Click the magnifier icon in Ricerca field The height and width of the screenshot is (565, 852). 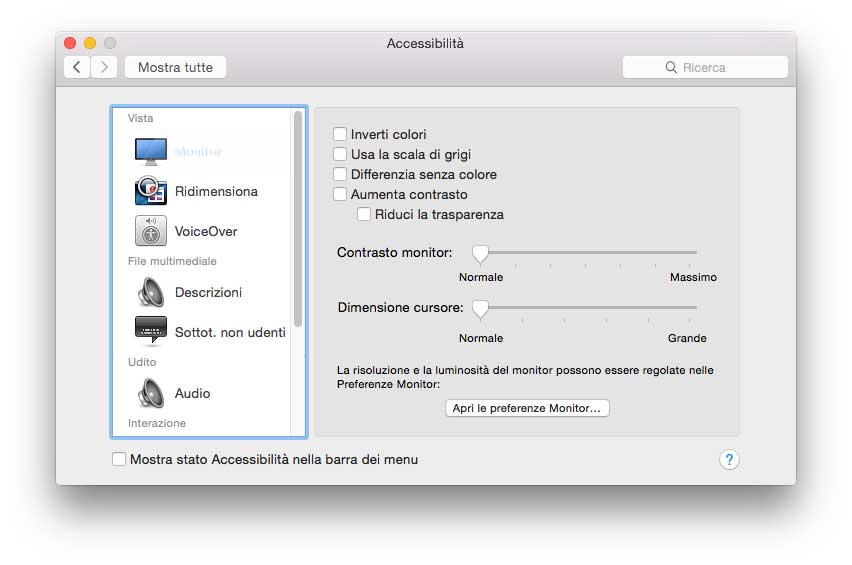(x=671, y=67)
